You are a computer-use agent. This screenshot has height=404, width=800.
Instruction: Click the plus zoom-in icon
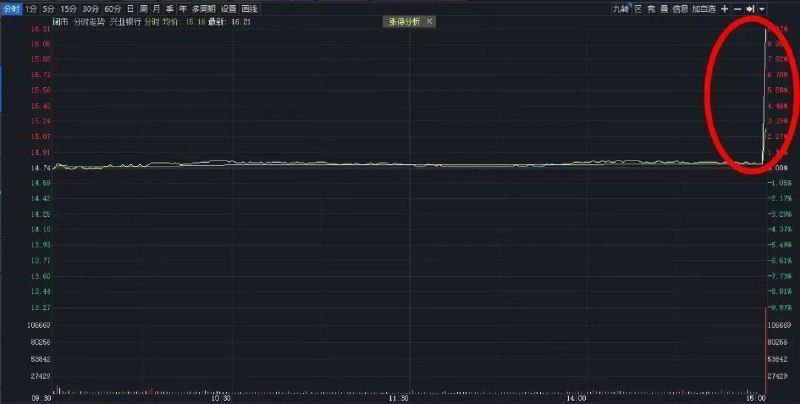724,8
